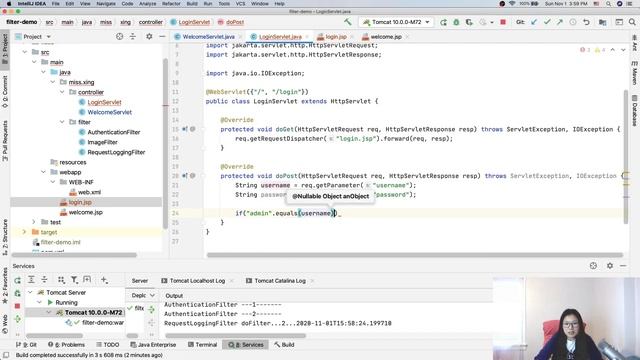The image size is (640, 360).
Task: Open the Java Enterprise tool window
Action: (153, 345)
